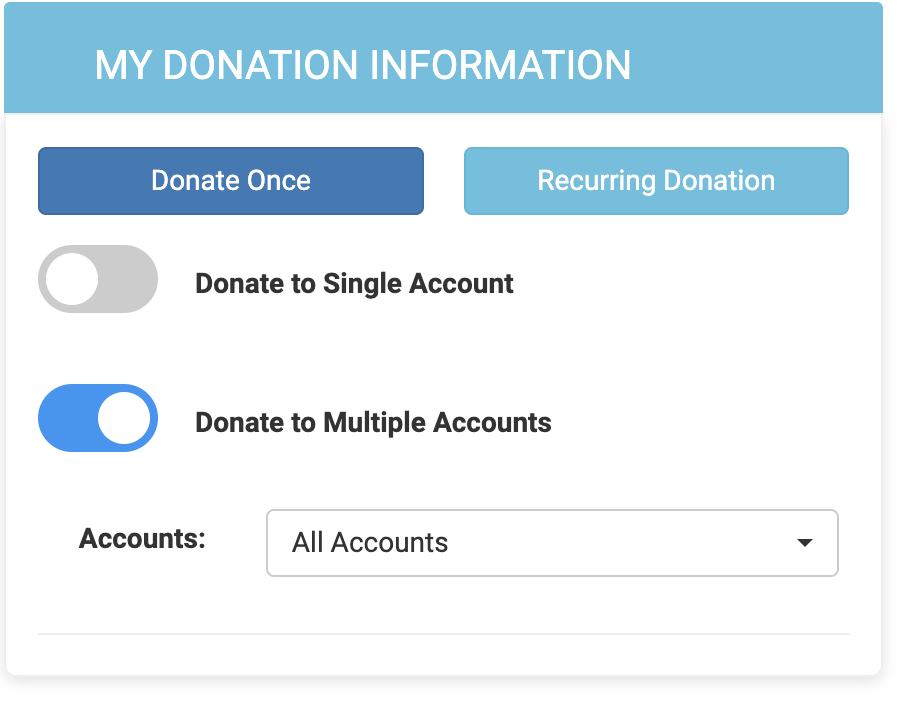This screenshot has height=714, width=918.
Task: Click the dropdown arrow in the Accounts selector
Action: pos(804,543)
